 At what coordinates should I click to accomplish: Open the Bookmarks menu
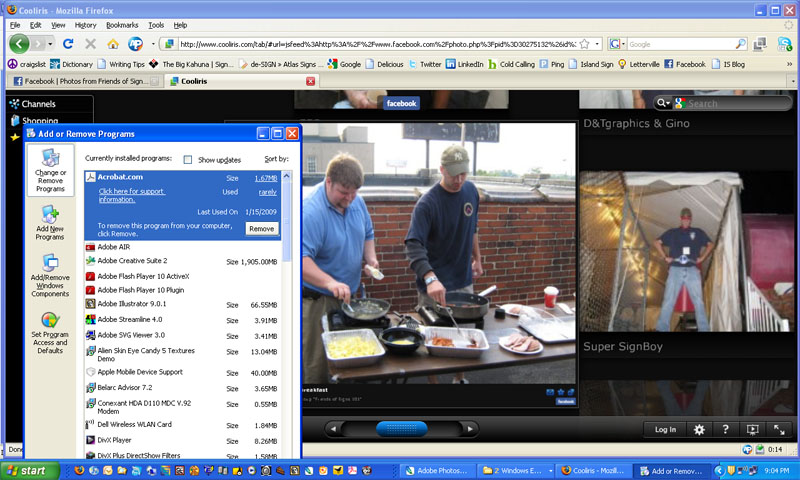[122, 25]
